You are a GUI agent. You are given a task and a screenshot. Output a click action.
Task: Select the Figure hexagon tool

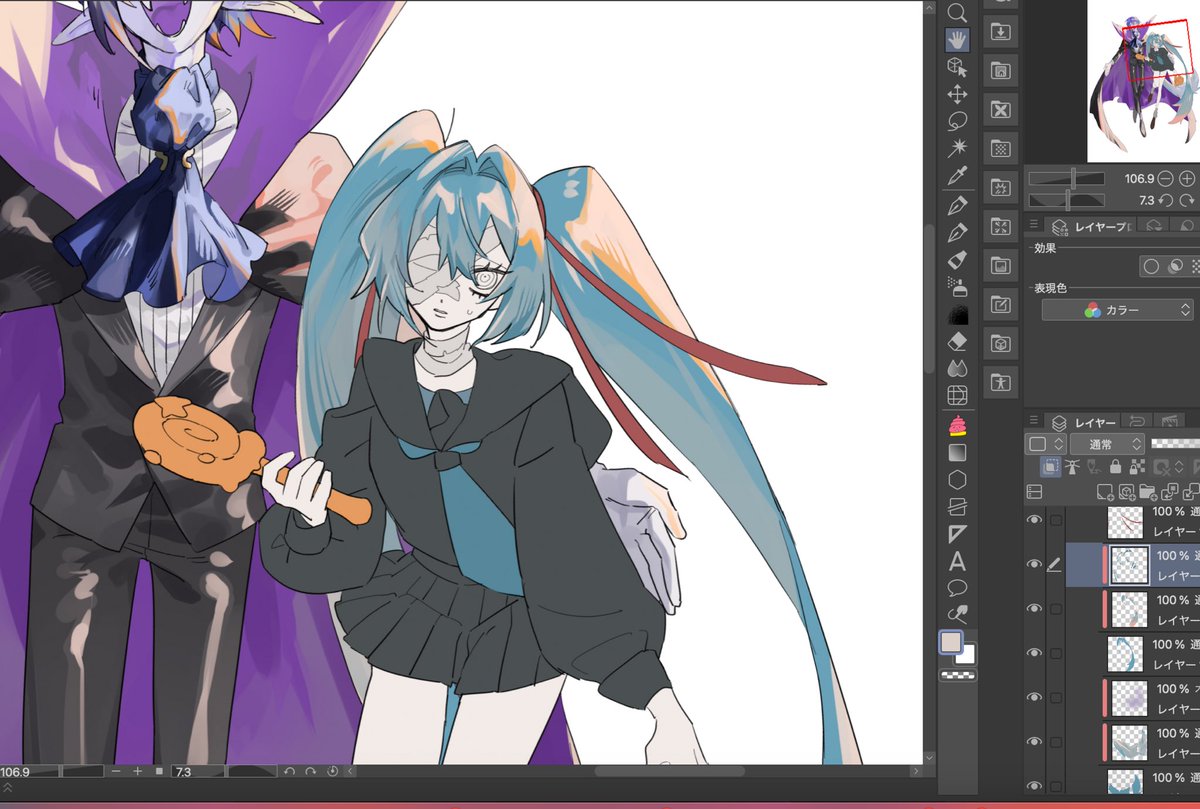coord(957,480)
